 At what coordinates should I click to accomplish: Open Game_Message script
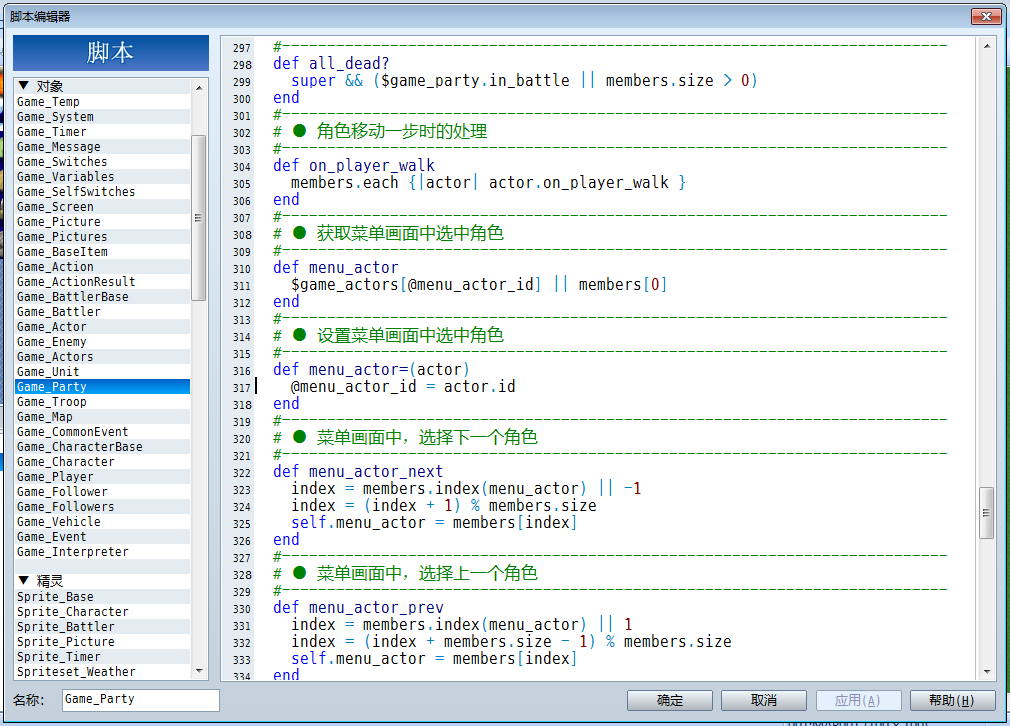coord(102,147)
